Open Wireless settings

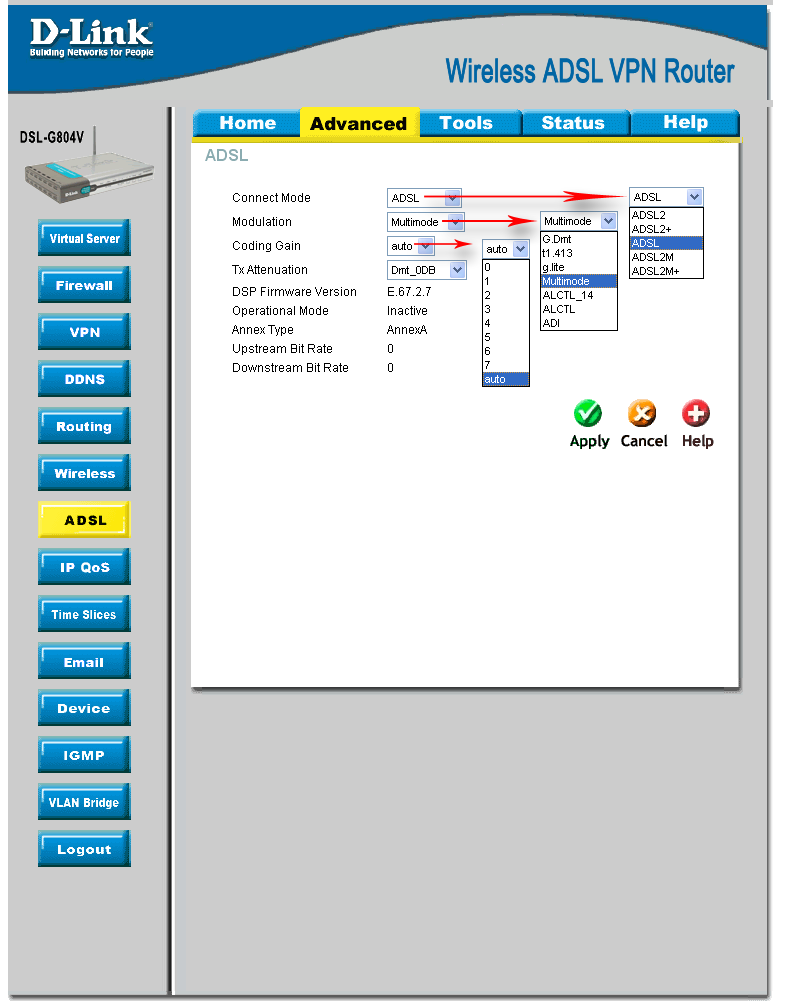click(84, 473)
